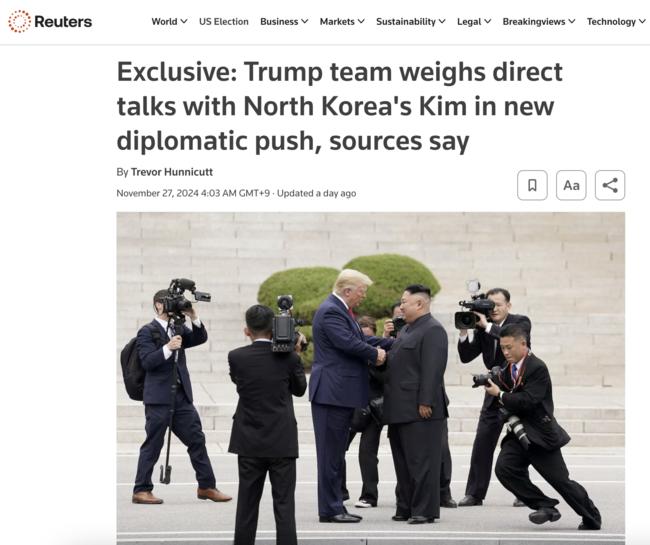Expand the World menu chevron

[184, 22]
